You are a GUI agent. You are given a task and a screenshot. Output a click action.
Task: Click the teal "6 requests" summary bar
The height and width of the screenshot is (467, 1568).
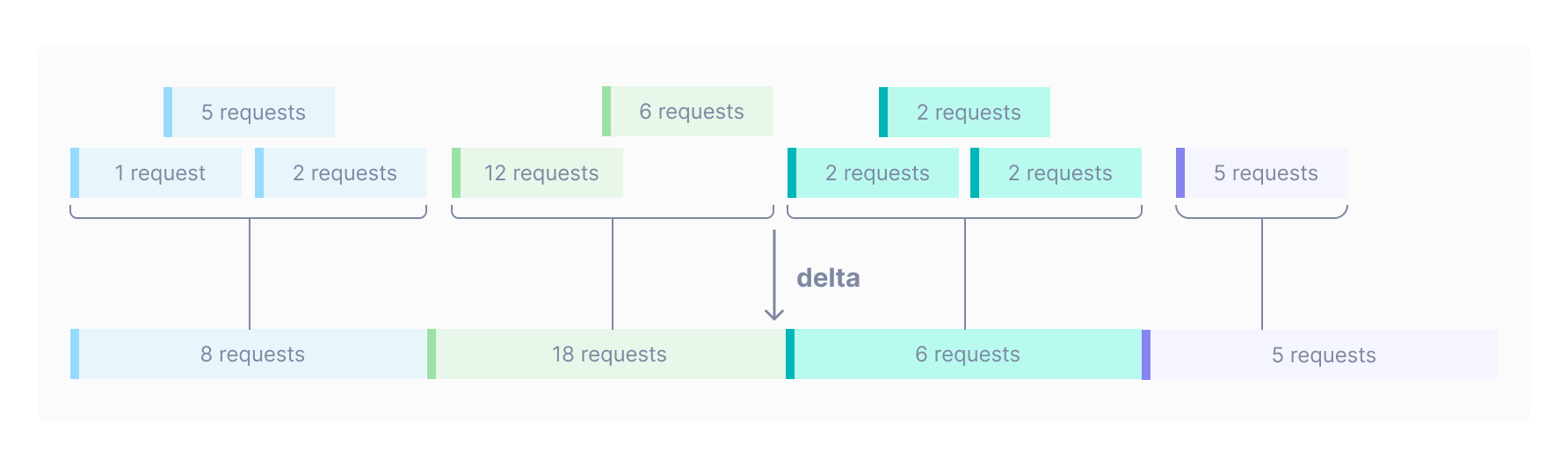point(967,354)
